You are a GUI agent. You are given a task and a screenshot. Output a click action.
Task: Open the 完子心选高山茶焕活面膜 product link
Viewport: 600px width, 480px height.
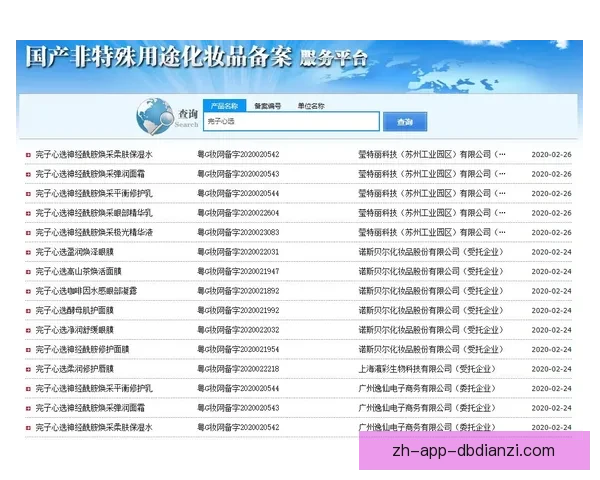[x=78, y=271]
